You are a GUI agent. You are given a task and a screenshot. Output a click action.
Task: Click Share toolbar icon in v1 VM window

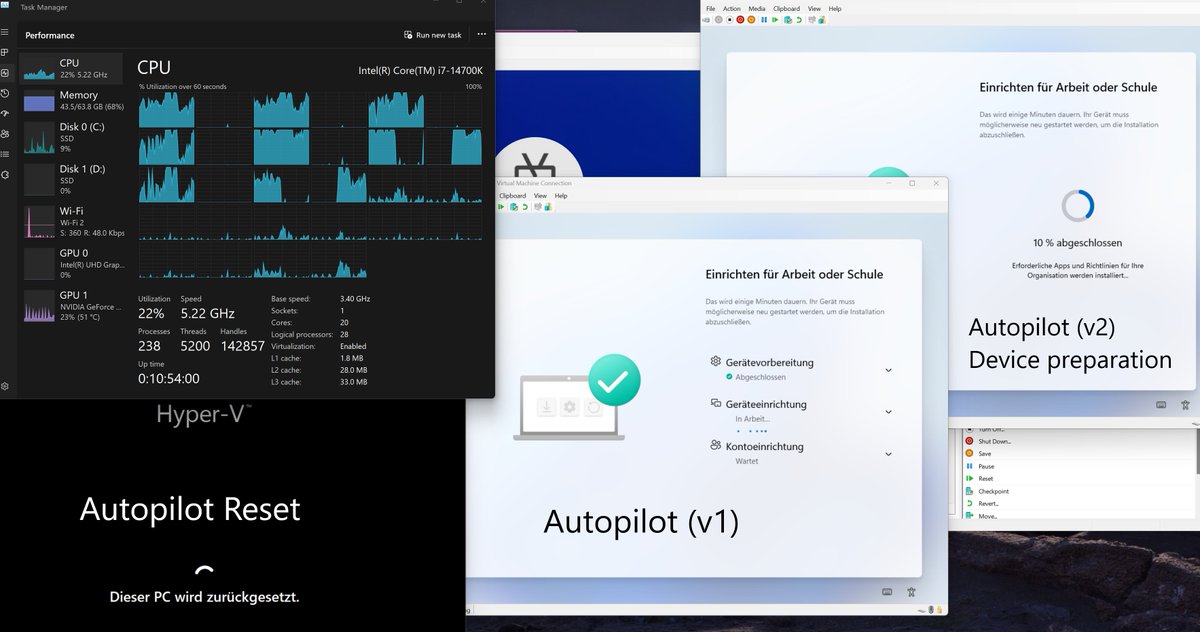click(x=548, y=207)
